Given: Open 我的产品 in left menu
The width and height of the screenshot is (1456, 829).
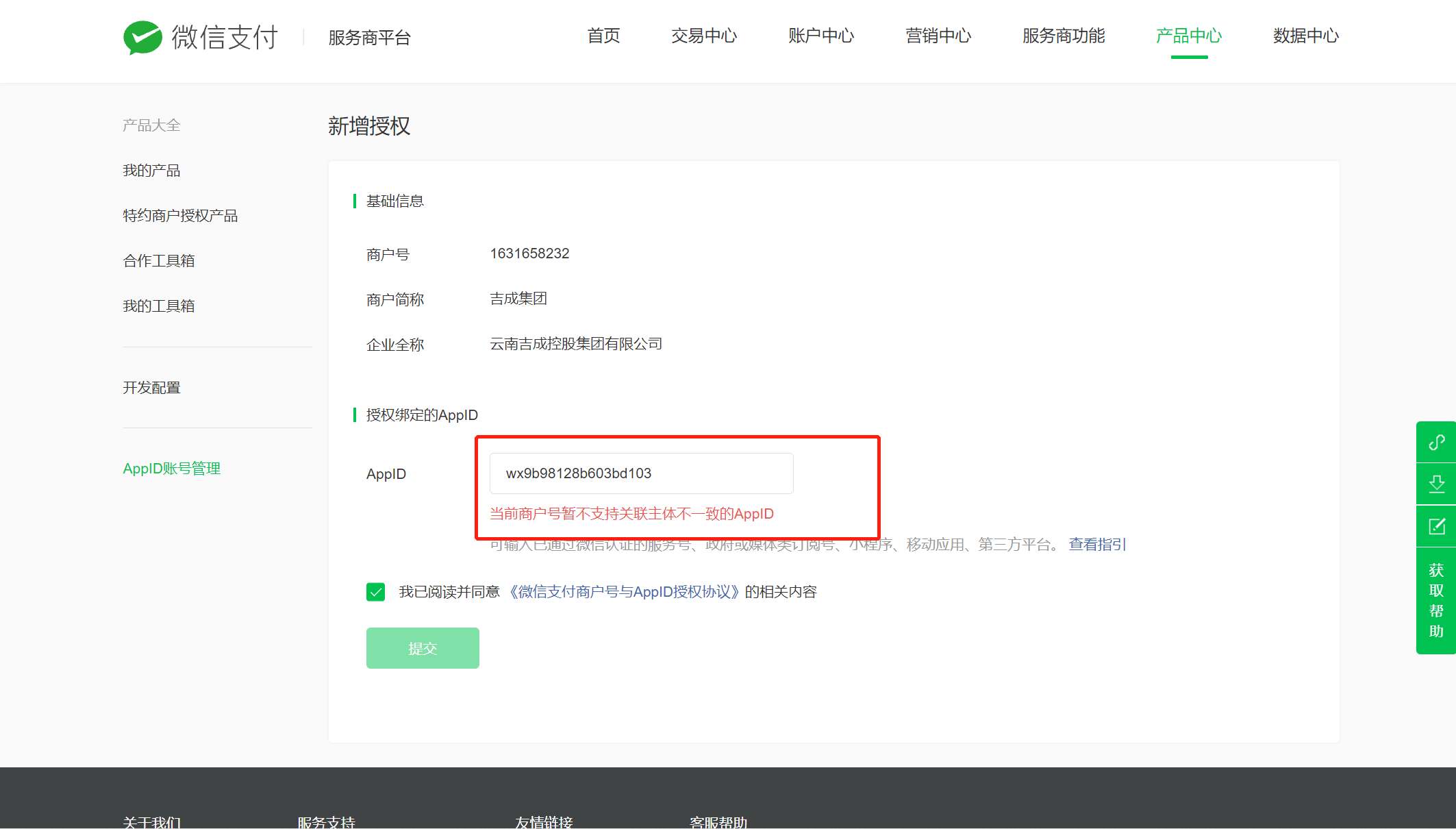Looking at the screenshot, I should 151,171.
